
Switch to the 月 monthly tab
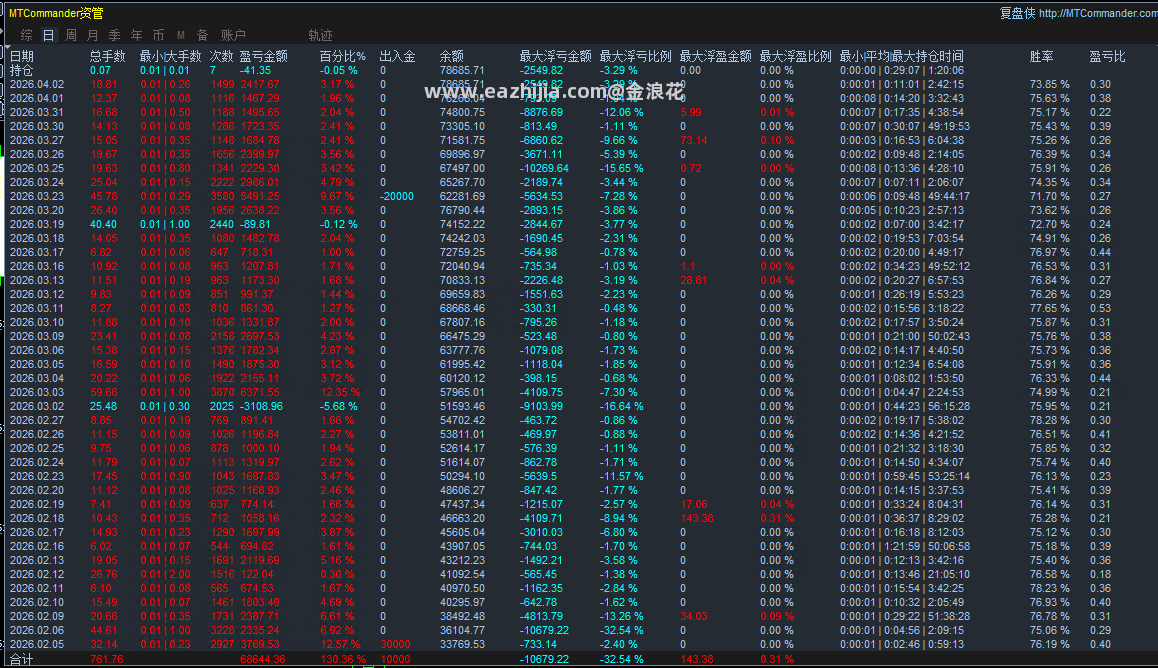tap(93, 35)
